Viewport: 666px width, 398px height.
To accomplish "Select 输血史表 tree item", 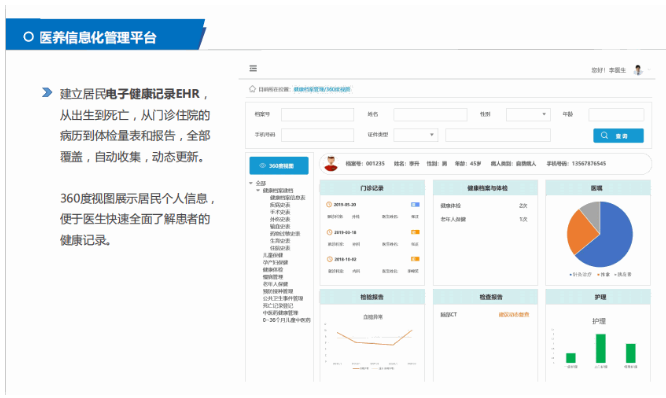I will tap(280, 226).
